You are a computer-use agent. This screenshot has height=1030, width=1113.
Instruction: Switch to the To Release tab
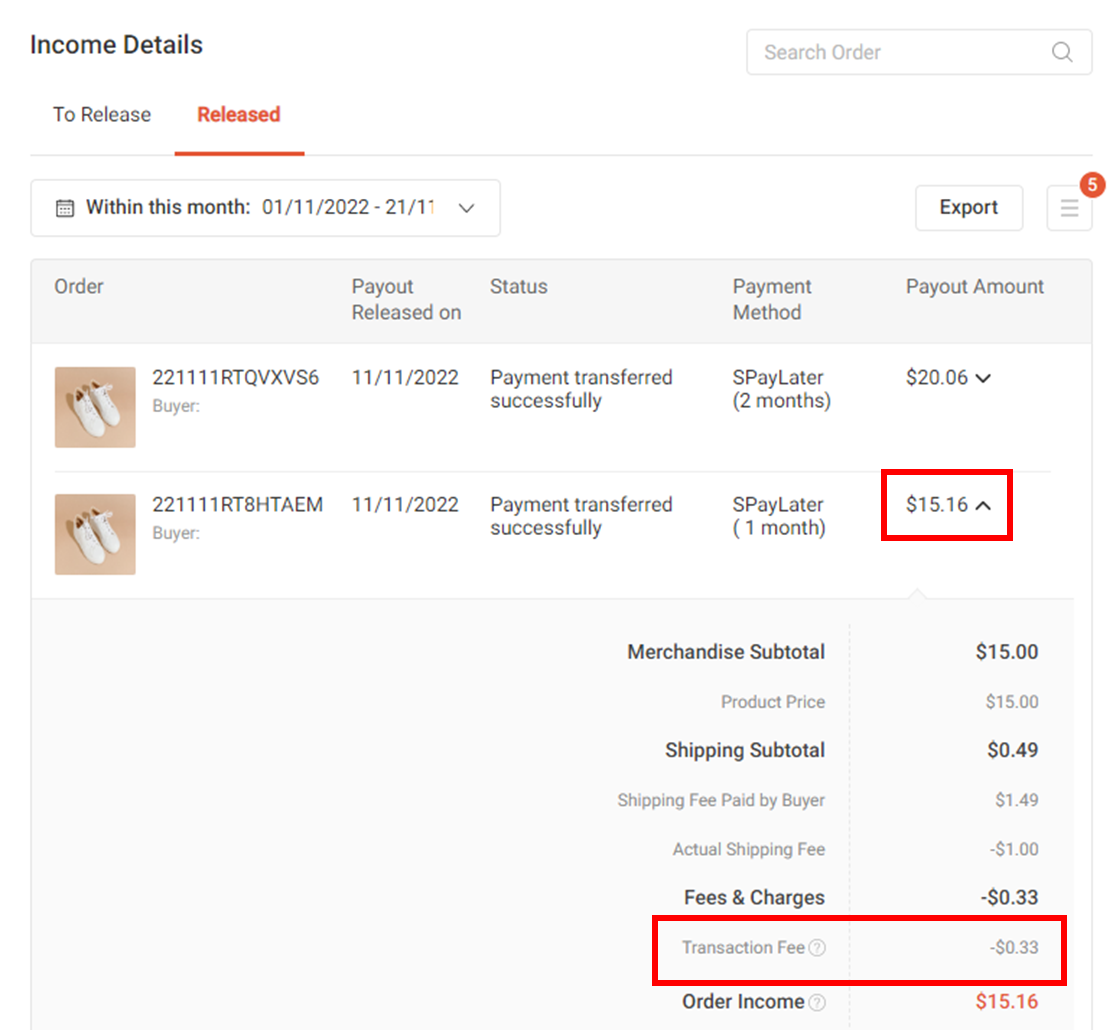point(102,114)
